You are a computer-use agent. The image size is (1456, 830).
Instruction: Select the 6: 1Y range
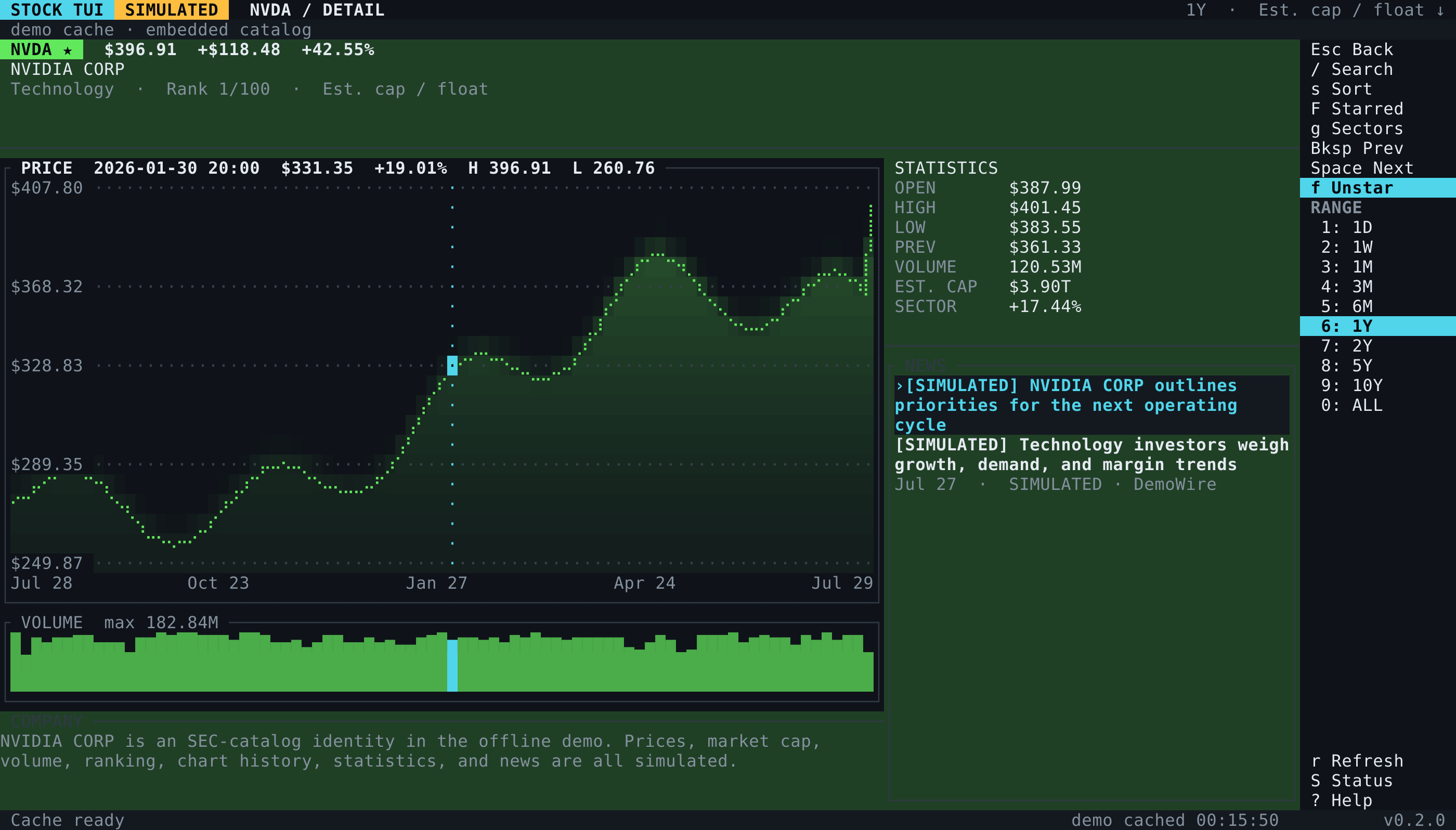pyautogui.click(x=1377, y=326)
